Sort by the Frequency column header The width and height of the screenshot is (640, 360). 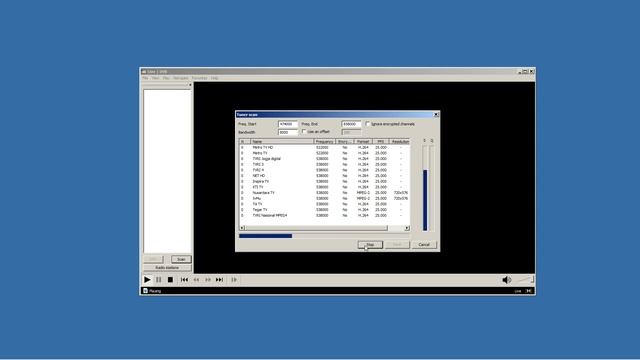point(324,141)
